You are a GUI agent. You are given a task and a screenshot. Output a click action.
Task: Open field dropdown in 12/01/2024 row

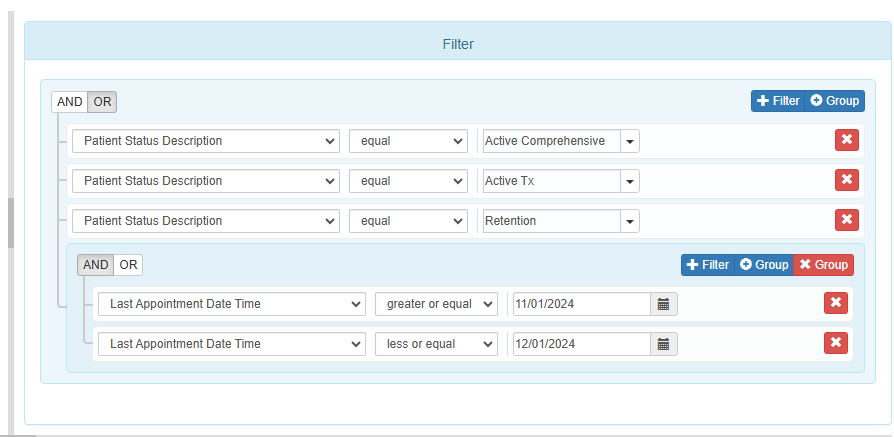pyautogui.click(x=231, y=344)
